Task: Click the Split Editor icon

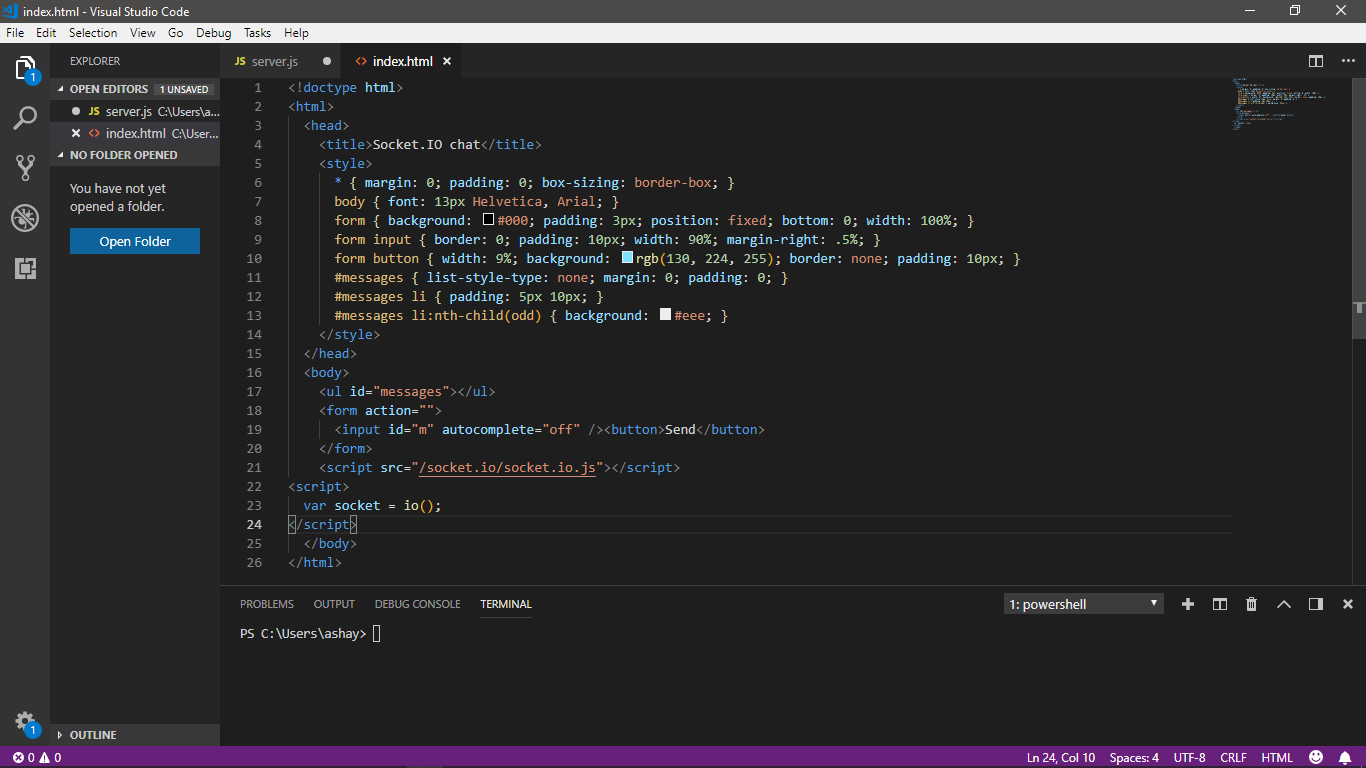Action: click(x=1316, y=61)
